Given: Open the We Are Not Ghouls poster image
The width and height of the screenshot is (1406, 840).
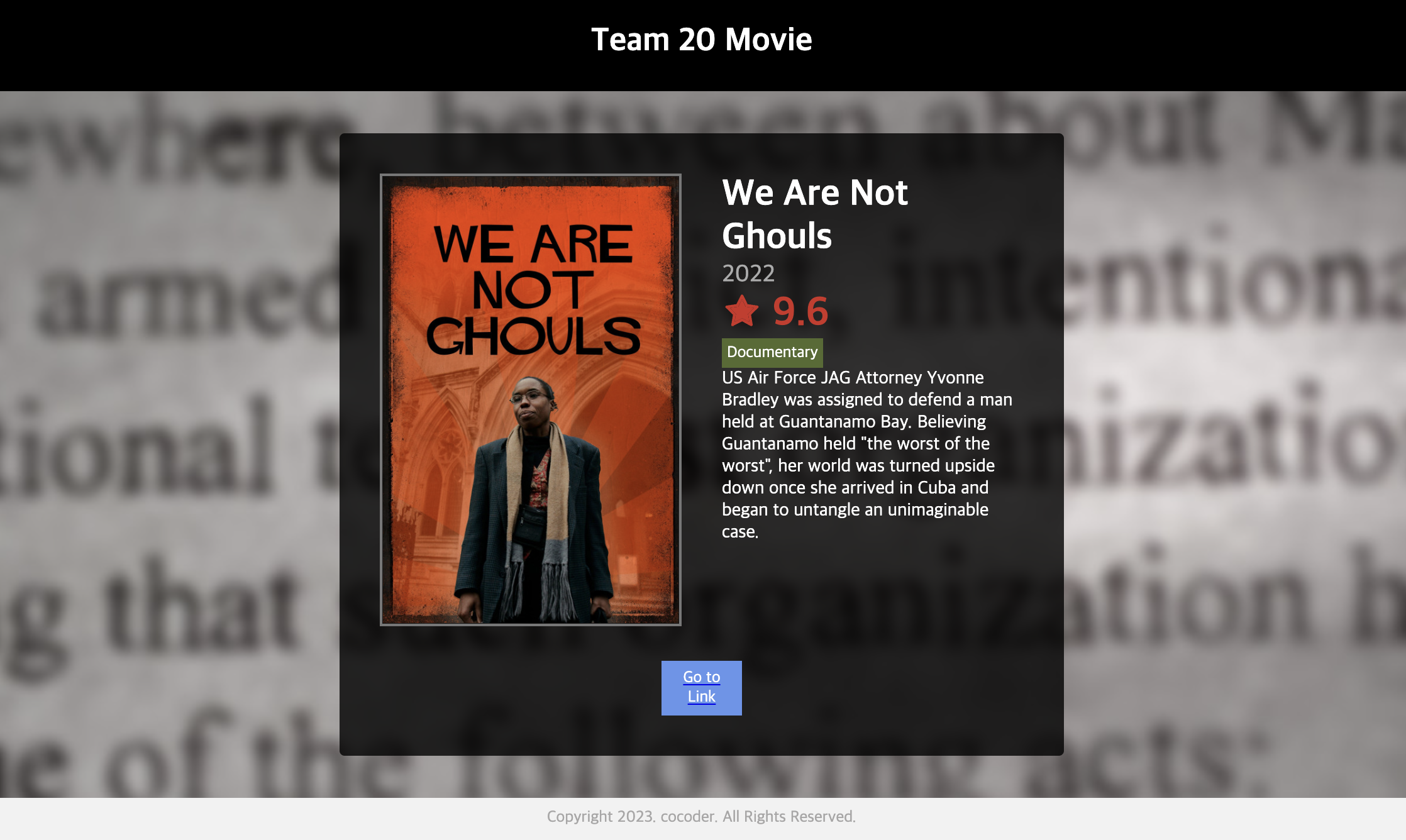Looking at the screenshot, I should pyautogui.click(x=531, y=400).
